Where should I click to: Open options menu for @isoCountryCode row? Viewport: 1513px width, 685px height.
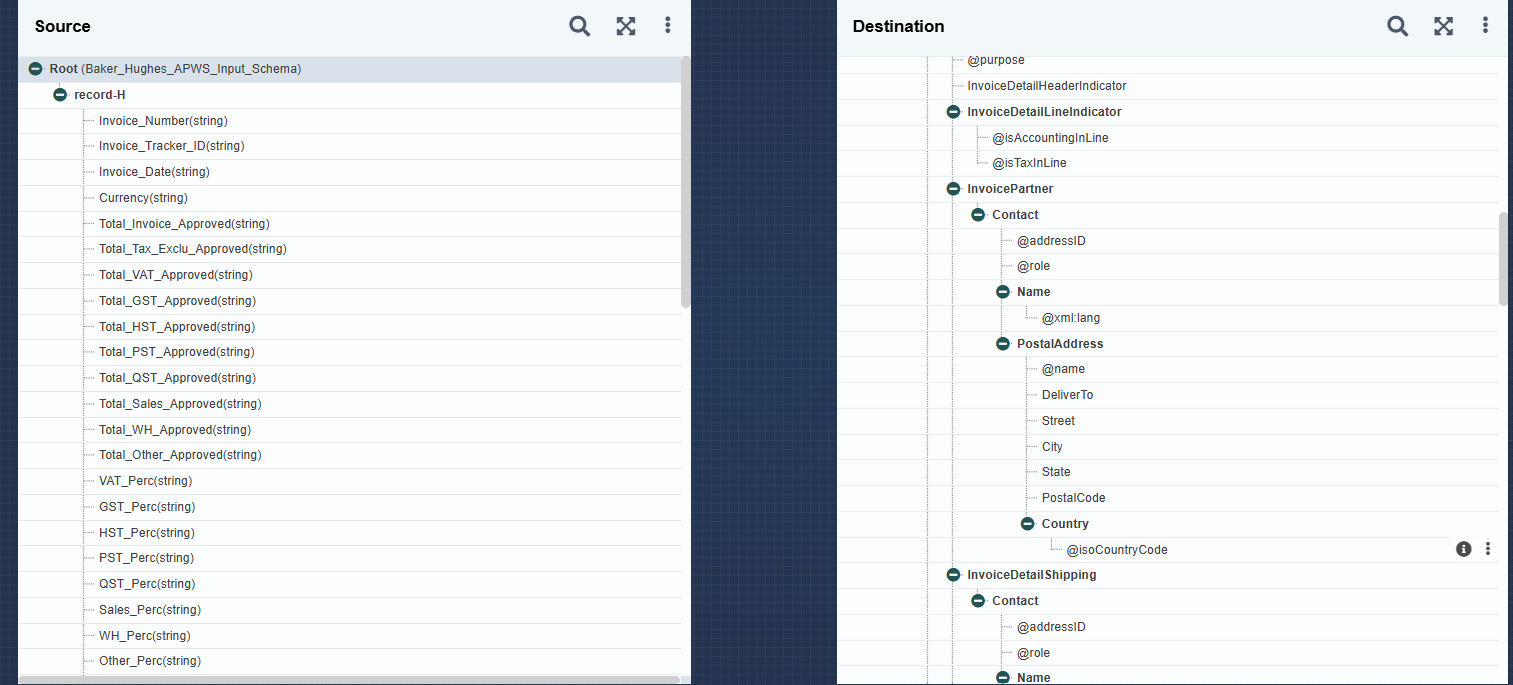click(1488, 549)
